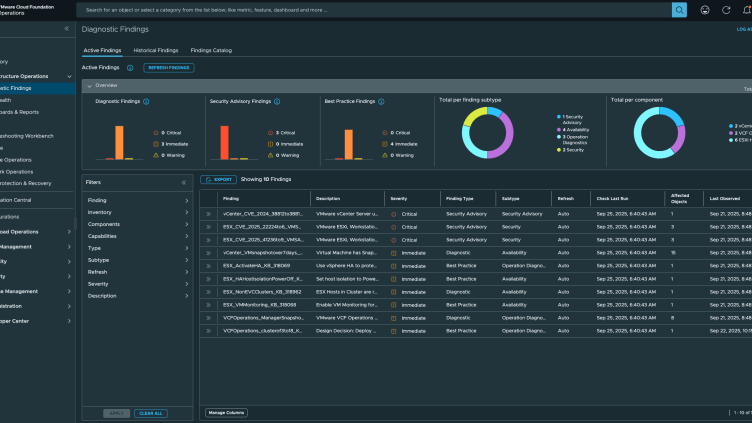Image resolution: width=752 pixels, height=423 pixels.
Task: Select Diagnostic Findings in sidebar
Action: (37, 88)
